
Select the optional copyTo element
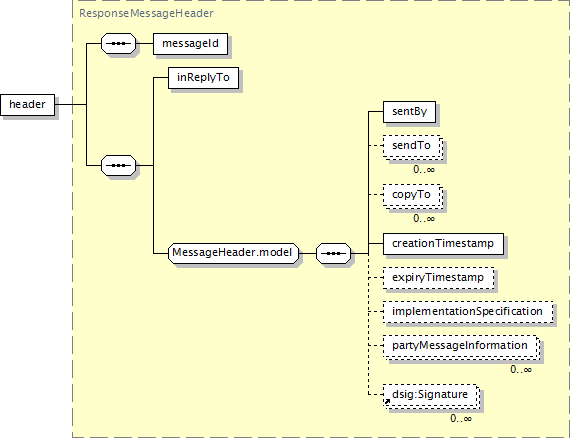pos(413,195)
